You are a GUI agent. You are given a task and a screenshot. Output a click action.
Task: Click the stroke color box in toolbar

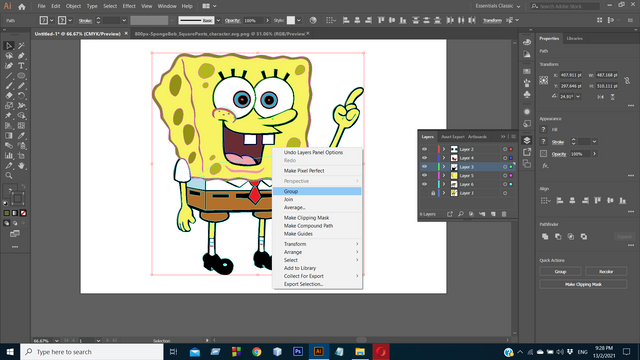[x=18, y=199]
